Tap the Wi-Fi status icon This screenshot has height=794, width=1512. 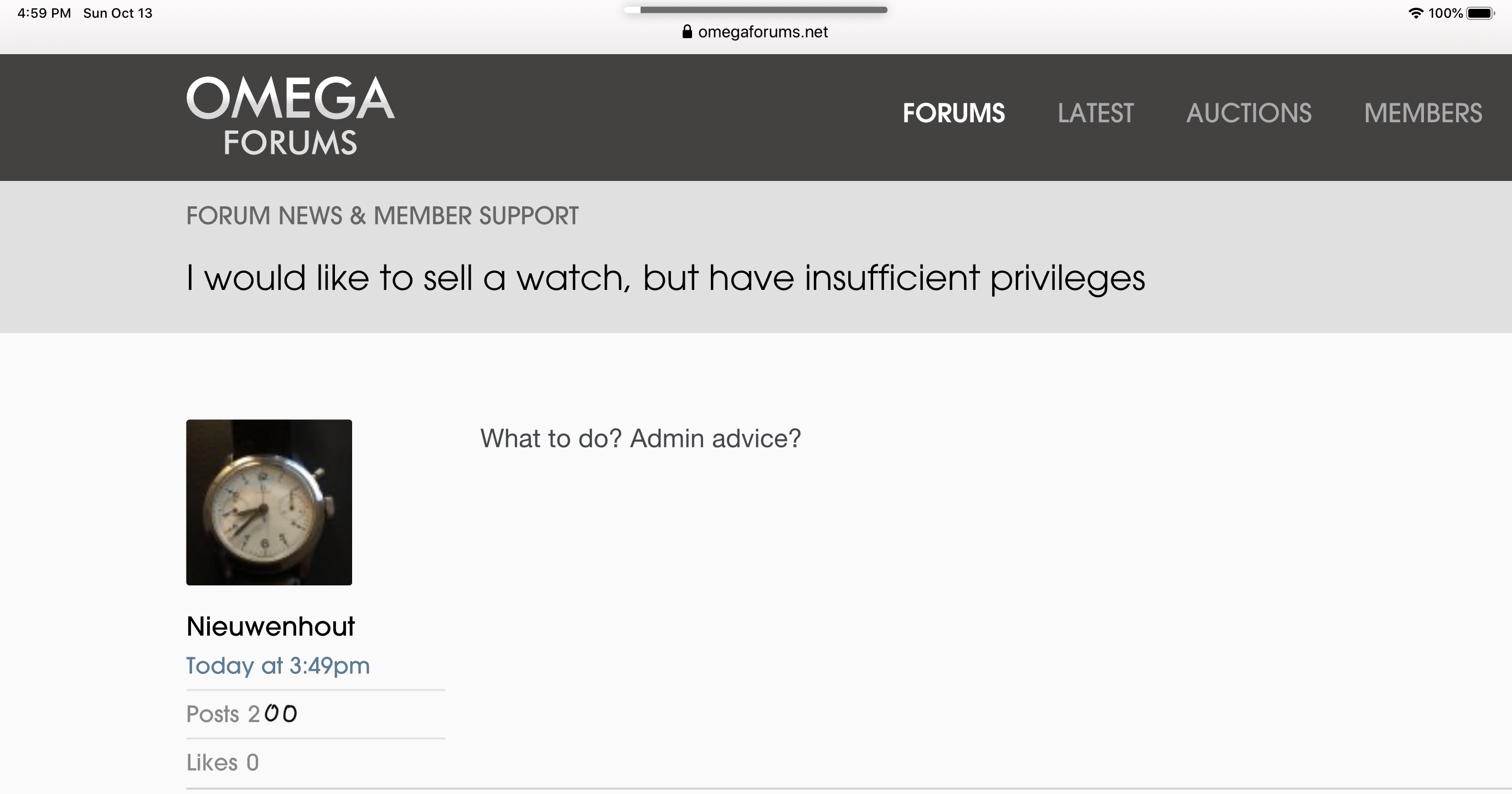(x=1416, y=13)
